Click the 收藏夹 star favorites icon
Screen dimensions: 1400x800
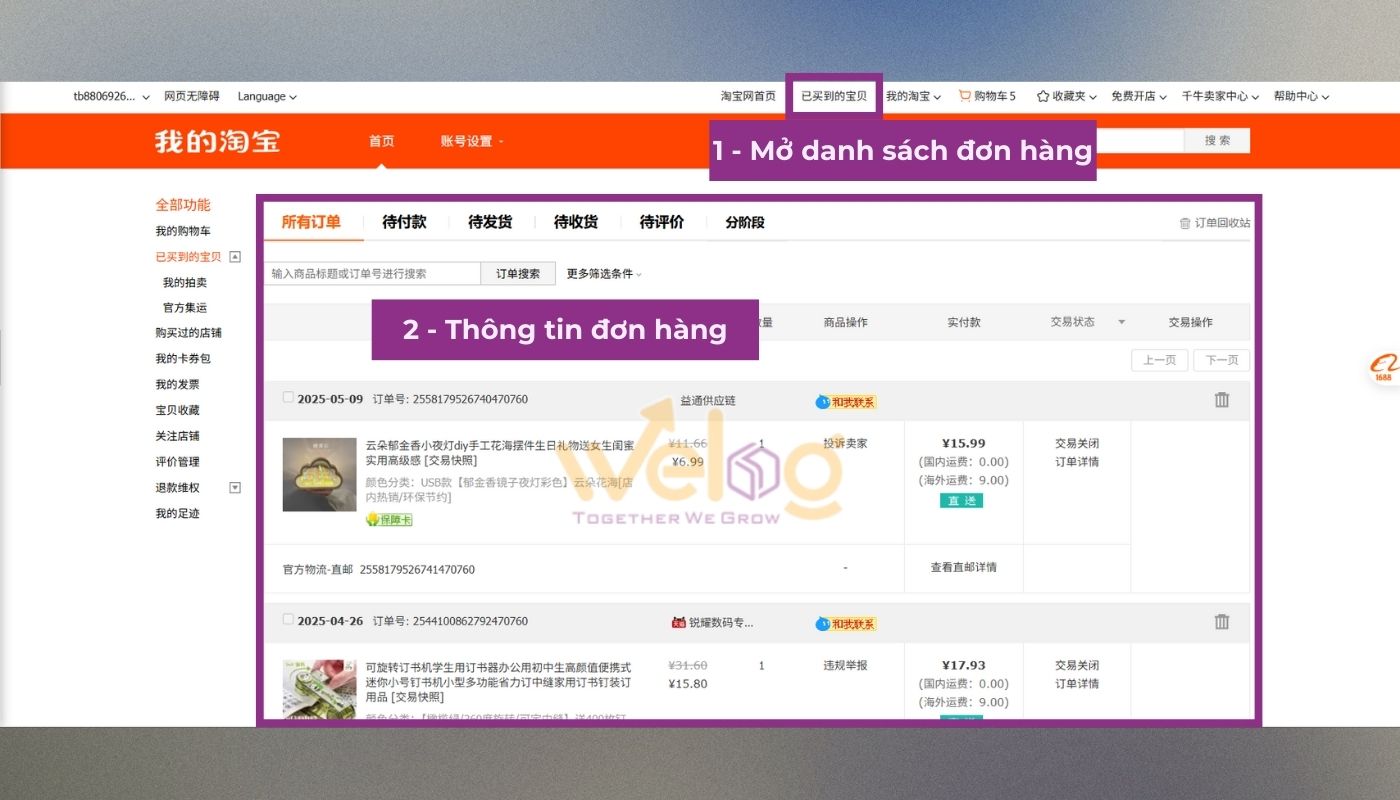(x=1043, y=96)
